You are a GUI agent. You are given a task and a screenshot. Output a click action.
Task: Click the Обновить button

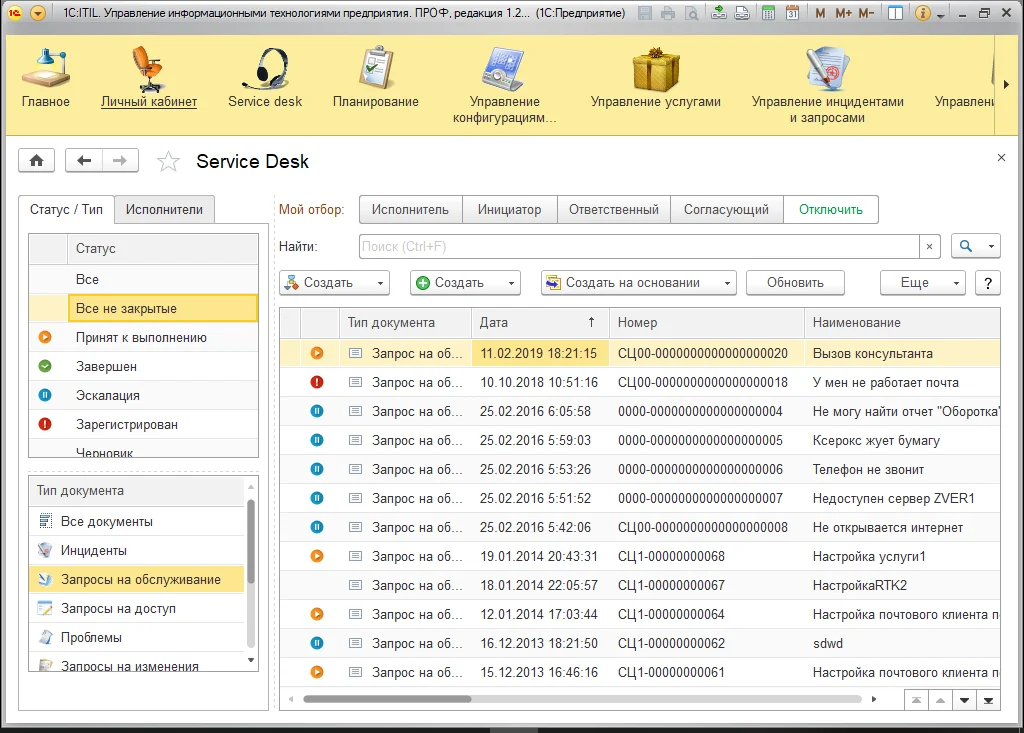pos(795,283)
